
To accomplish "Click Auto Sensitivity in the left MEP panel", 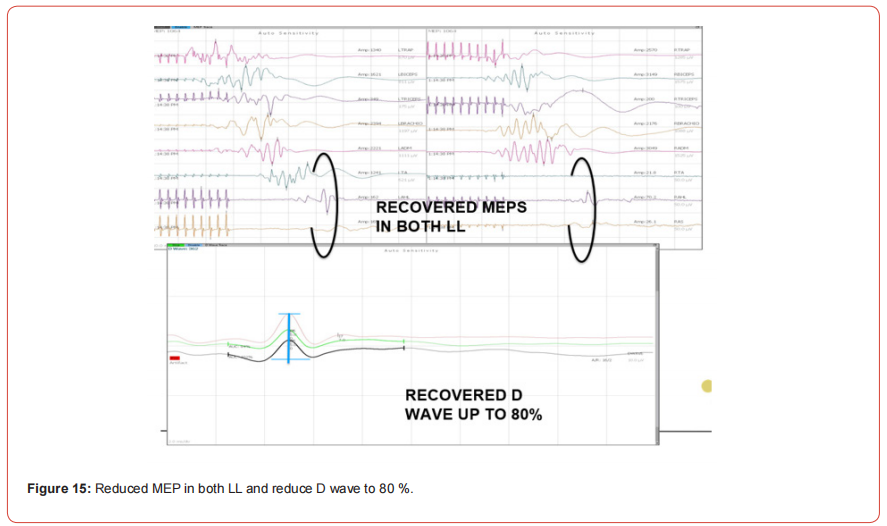I will point(289,33).
